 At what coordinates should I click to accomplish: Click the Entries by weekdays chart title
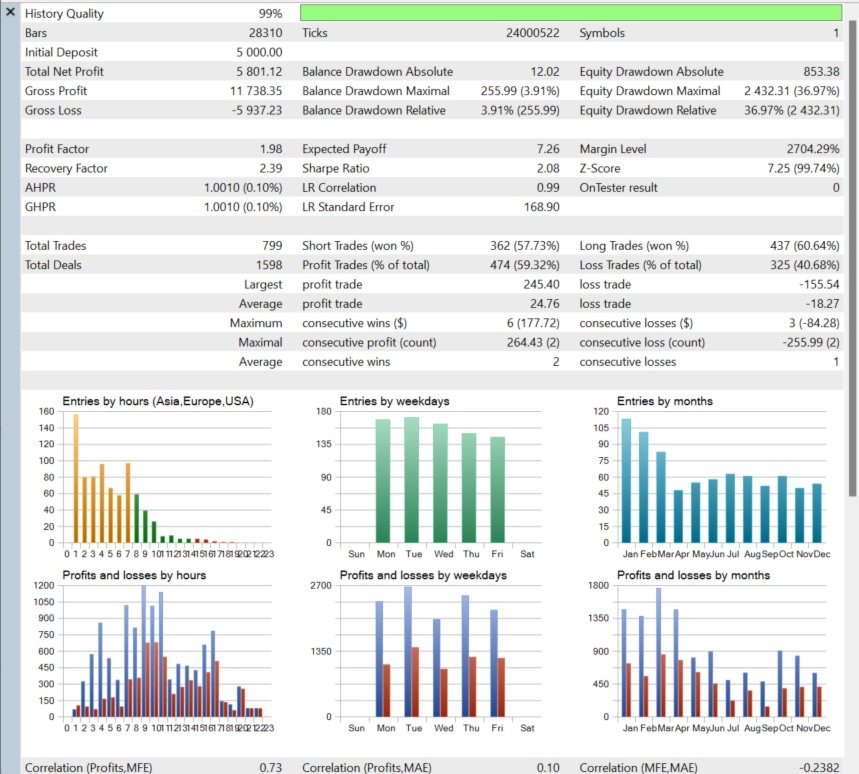[x=394, y=402]
